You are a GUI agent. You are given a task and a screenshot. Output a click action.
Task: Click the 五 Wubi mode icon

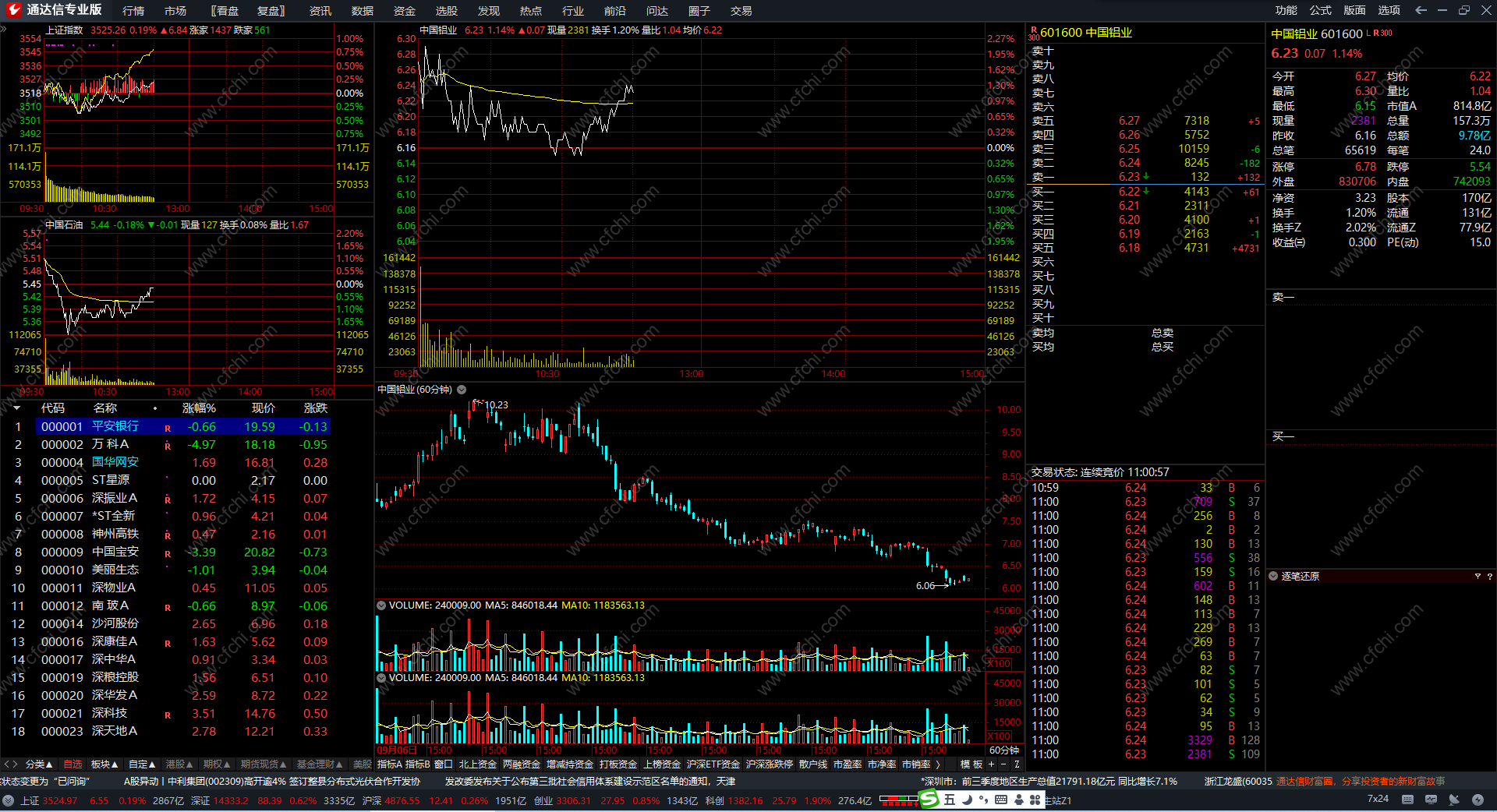pyautogui.click(x=950, y=800)
